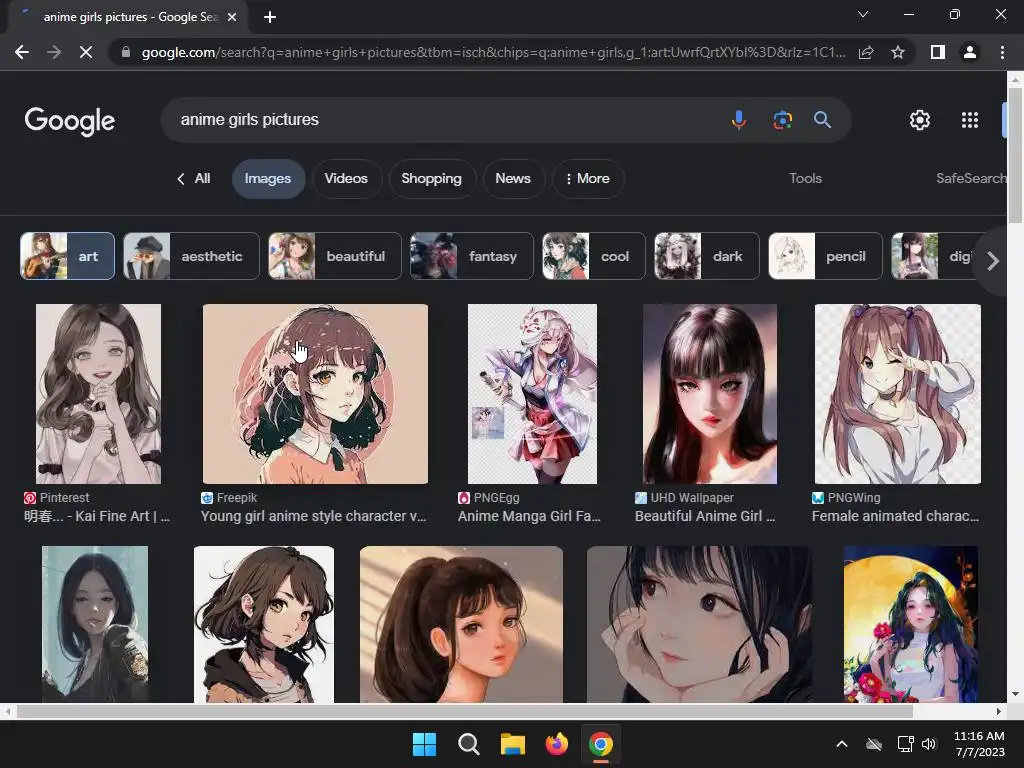Screen dimensions: 1024x768
Task: Switch to Videos results
Action: click(x=346, y=178)
